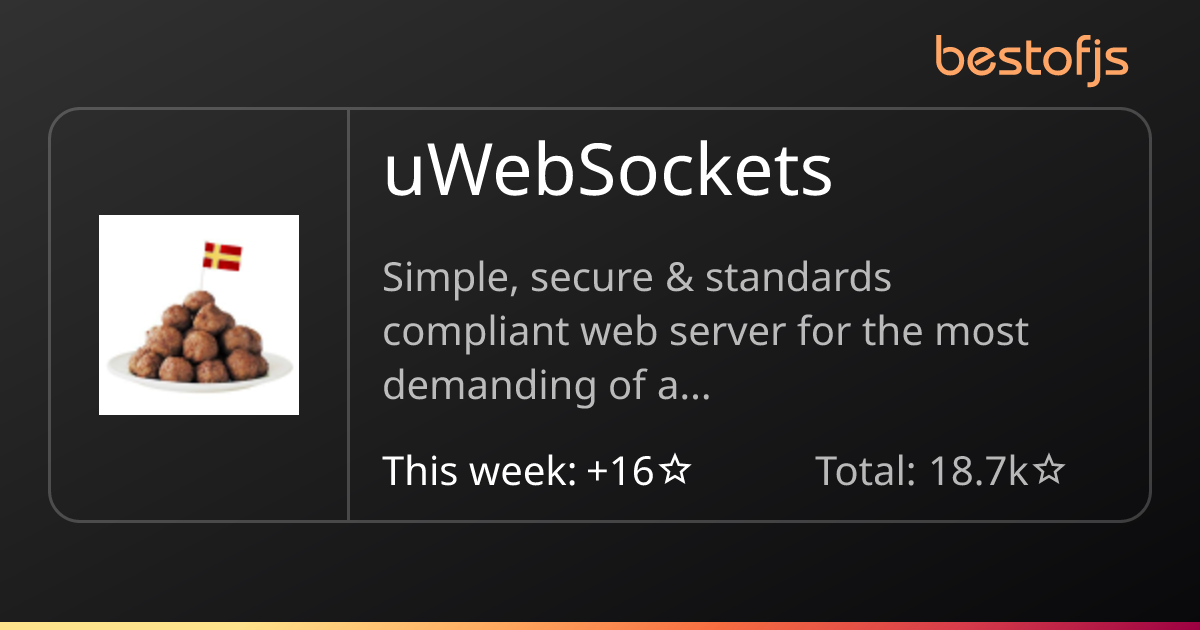This screenshot has width=1200, height=630.
Task: Click the star icon beside +16
Action: coord(674,470)
